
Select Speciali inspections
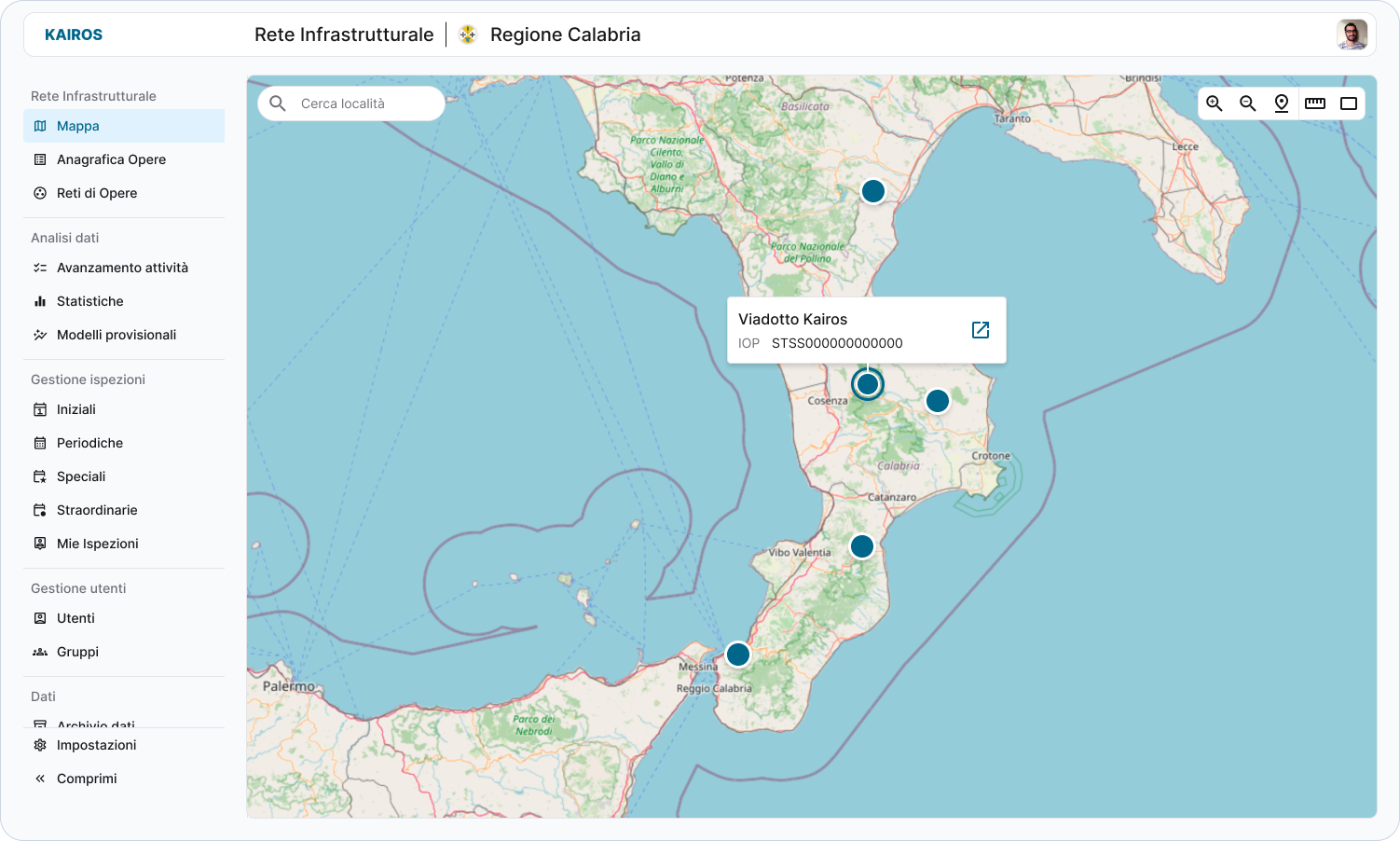coord(124,476)
